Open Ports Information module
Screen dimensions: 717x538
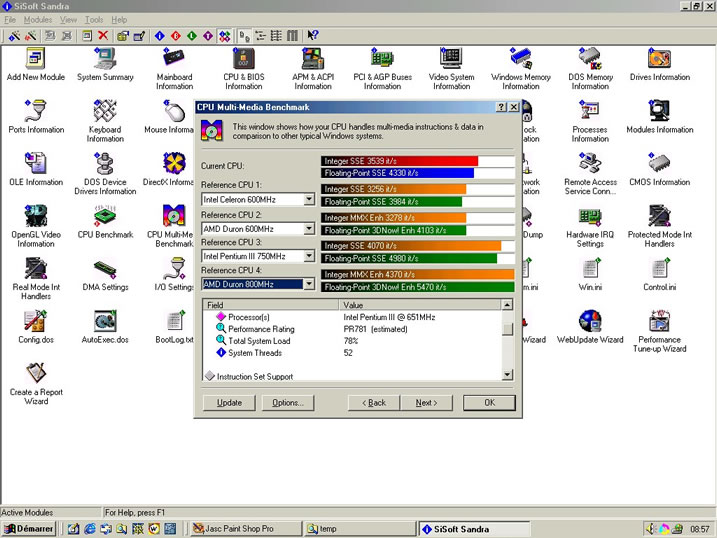click(x=36, y=117)
